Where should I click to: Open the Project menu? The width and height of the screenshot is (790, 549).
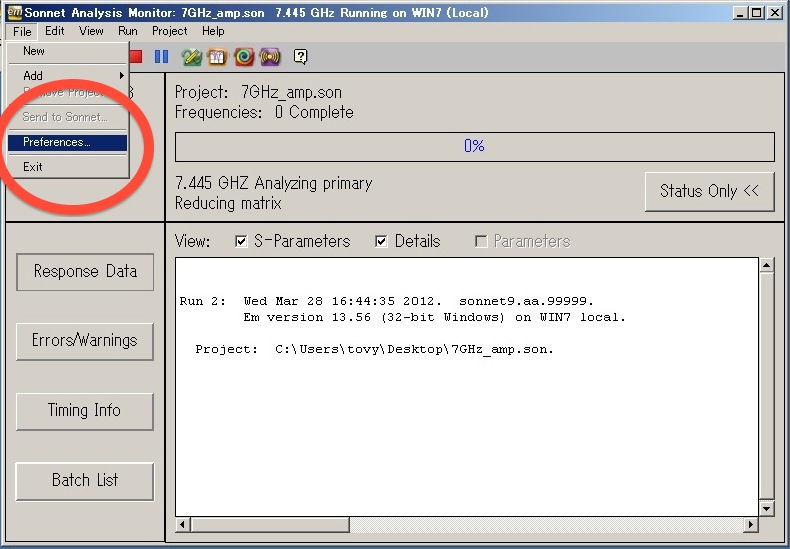point(169,31)
